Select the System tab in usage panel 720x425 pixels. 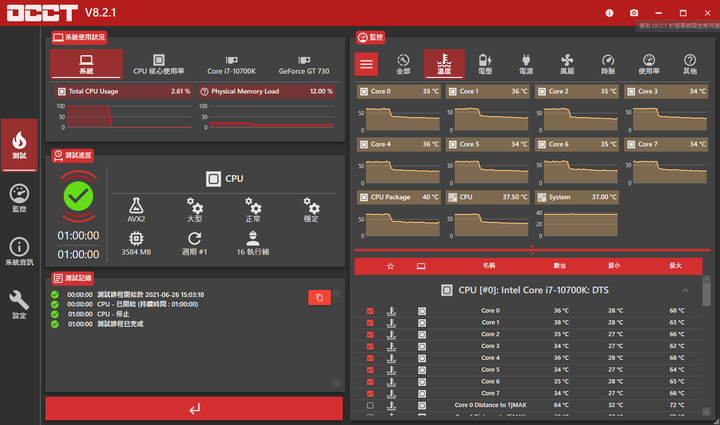coord(86,64)
